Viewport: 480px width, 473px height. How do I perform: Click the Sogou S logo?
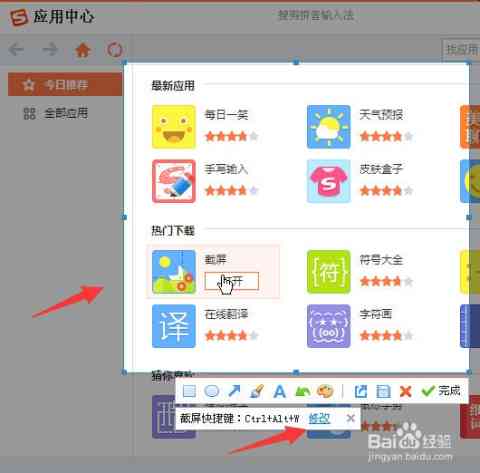[19, 17]
